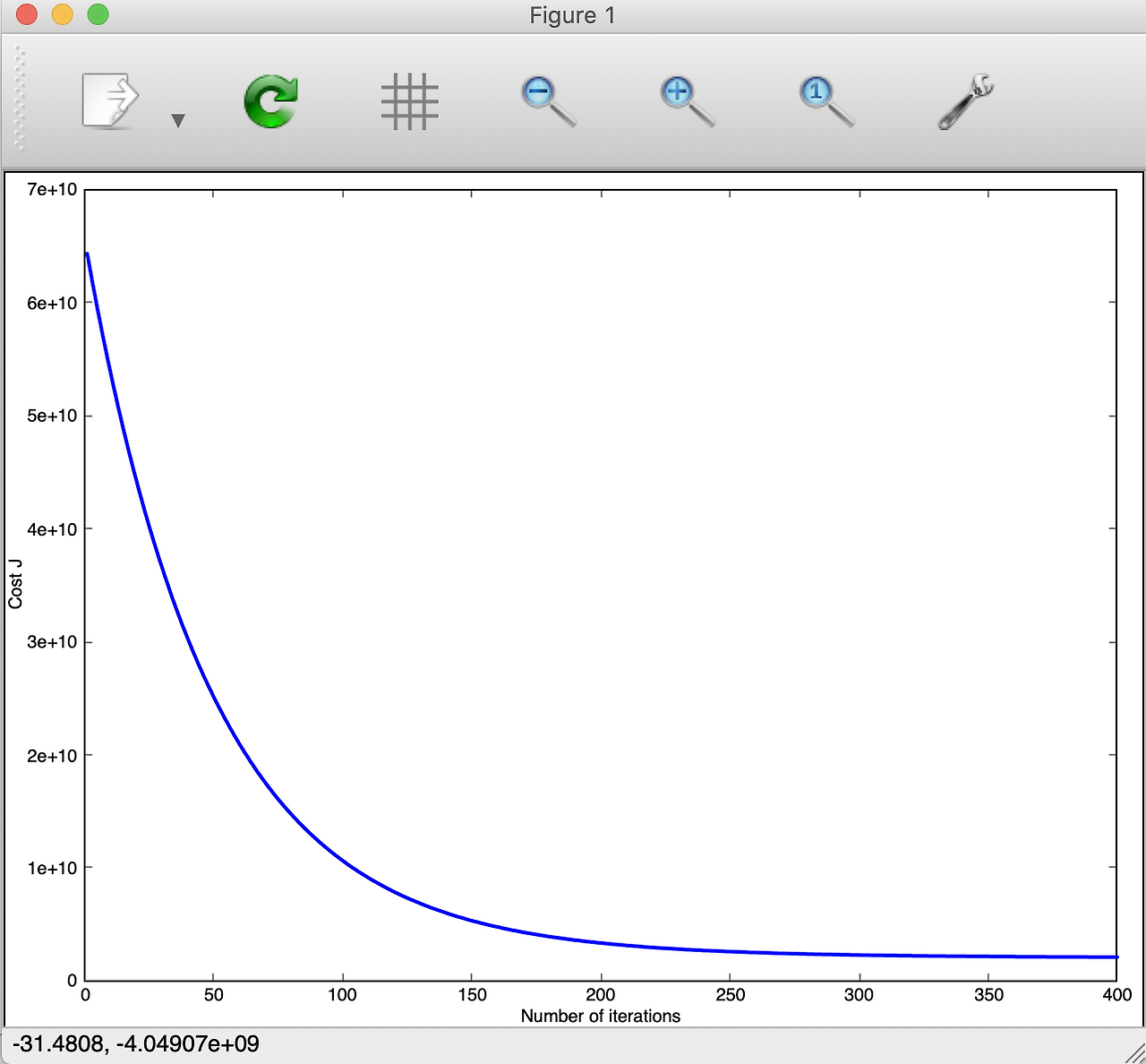This screenshot has height=1064, width=1146.
Task: Click the 6e+10 y-axis tick label
Action: 52,303
